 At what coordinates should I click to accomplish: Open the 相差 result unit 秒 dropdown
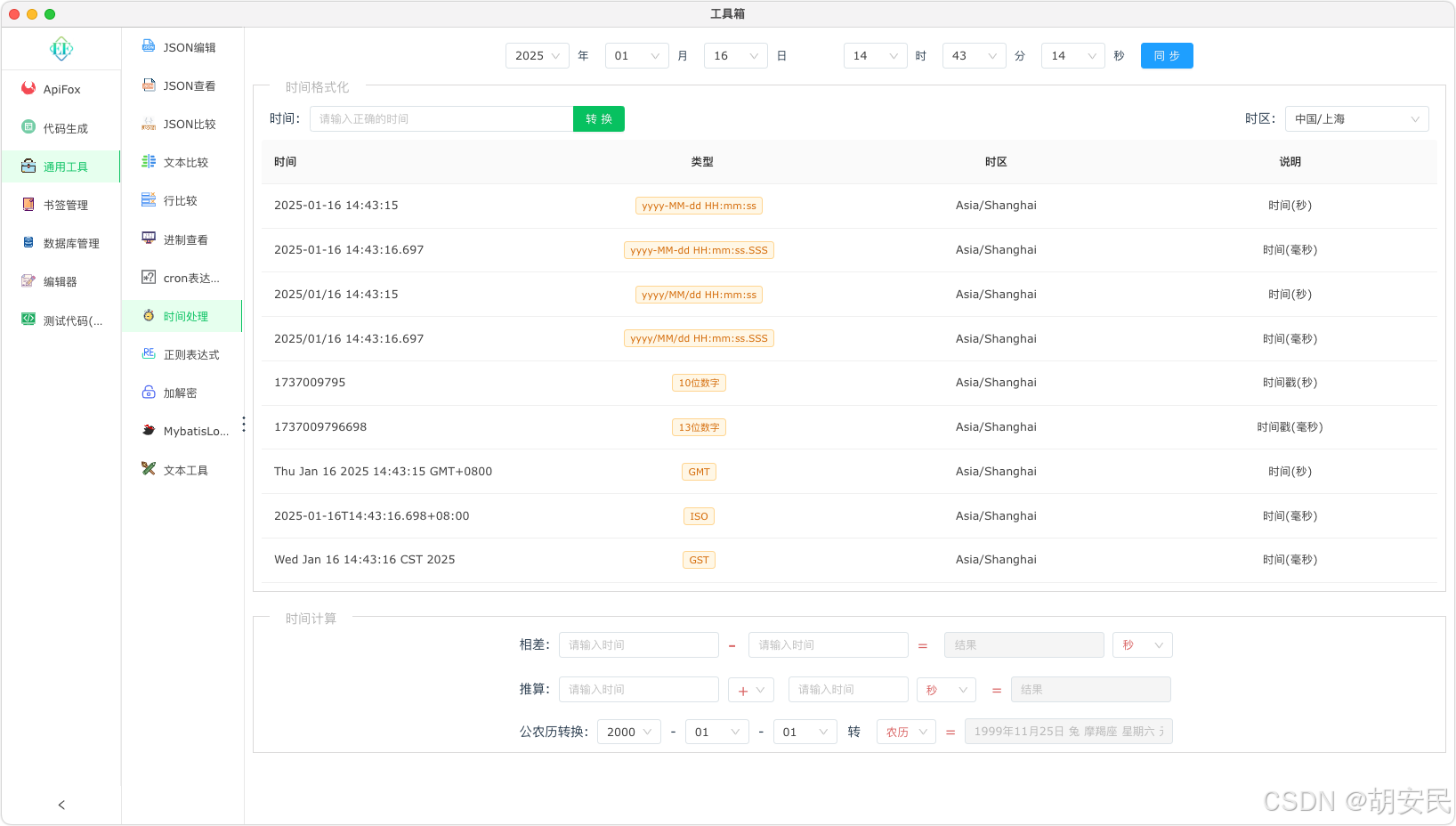click(x=1143, y=644)
